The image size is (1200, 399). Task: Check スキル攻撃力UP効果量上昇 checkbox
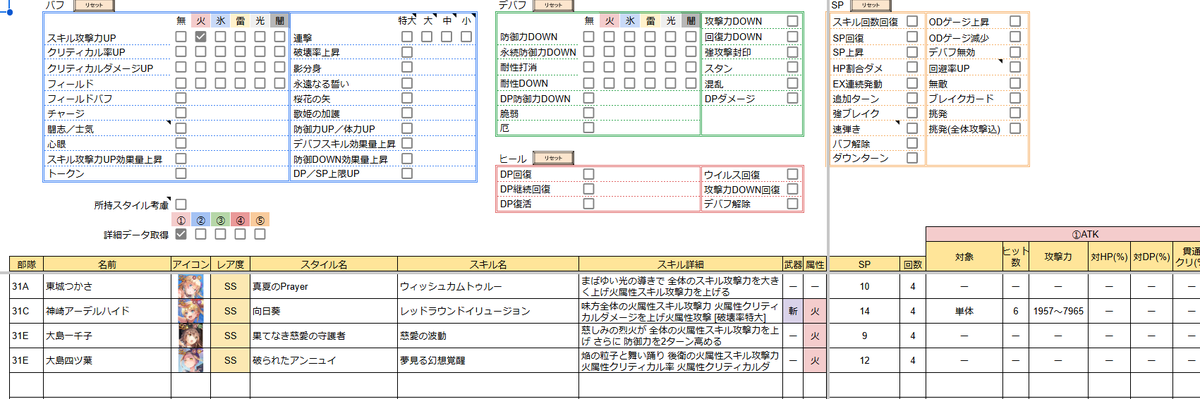click(181, 159)
